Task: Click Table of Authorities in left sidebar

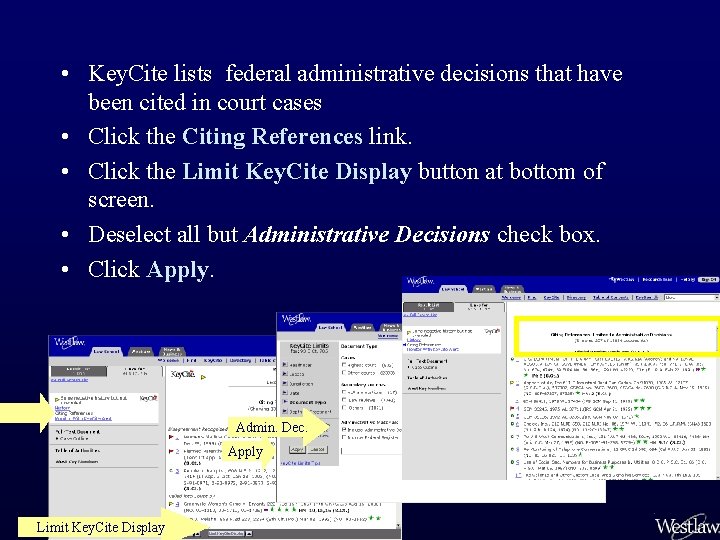Action: point(78,450)
